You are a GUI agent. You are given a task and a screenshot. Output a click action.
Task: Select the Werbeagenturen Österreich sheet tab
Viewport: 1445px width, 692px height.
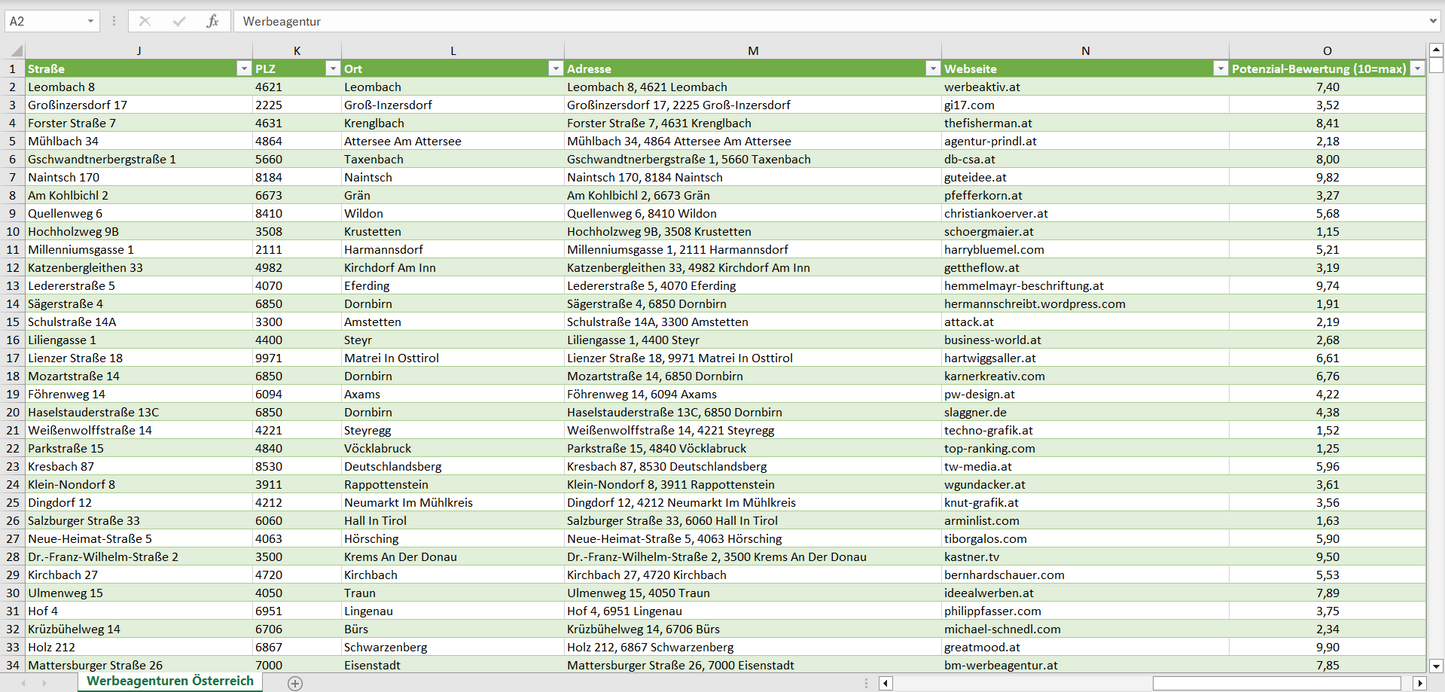click(170, 681)
